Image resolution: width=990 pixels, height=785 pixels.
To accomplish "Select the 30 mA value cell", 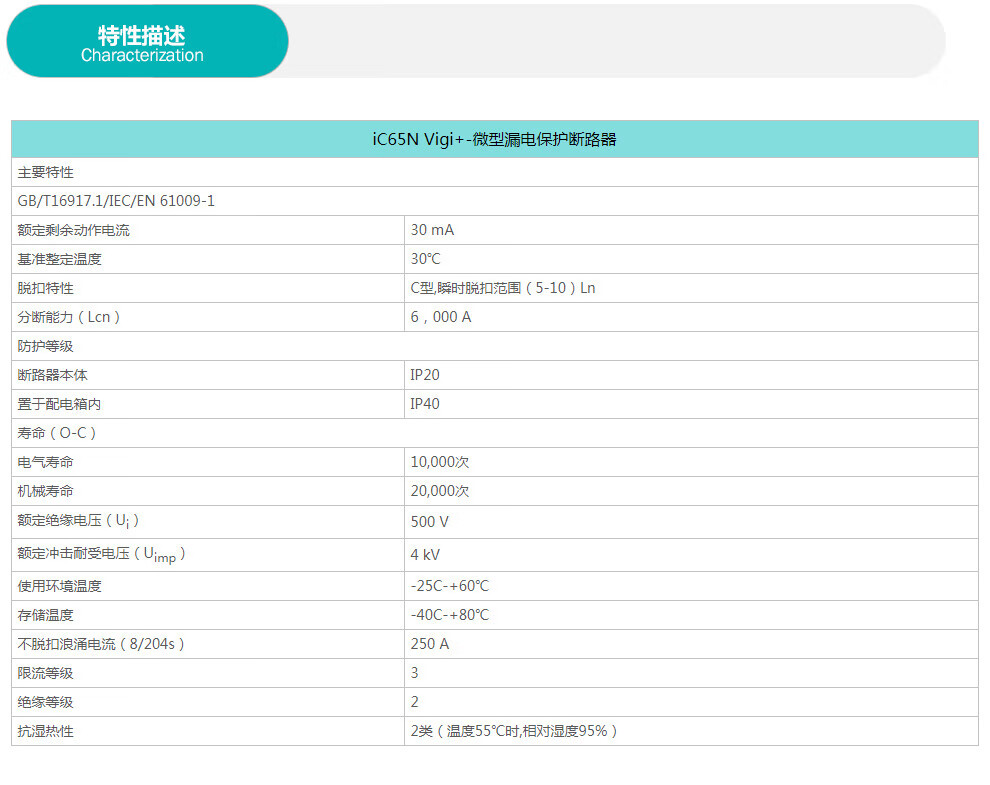I will tap(691, 230).
